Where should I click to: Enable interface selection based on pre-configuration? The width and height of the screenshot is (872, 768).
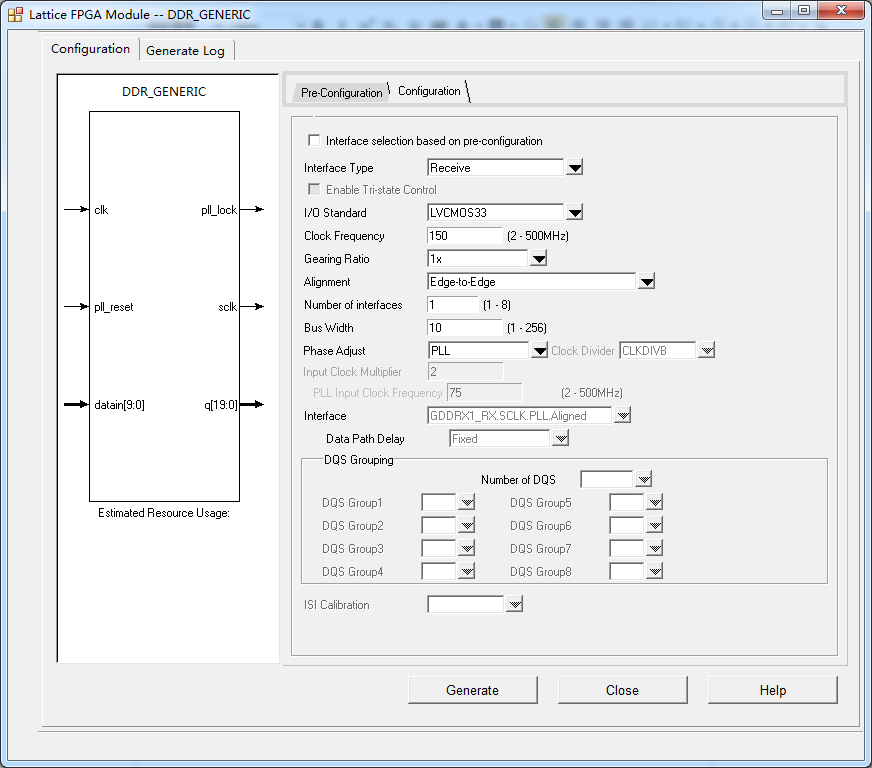[314, 141]
